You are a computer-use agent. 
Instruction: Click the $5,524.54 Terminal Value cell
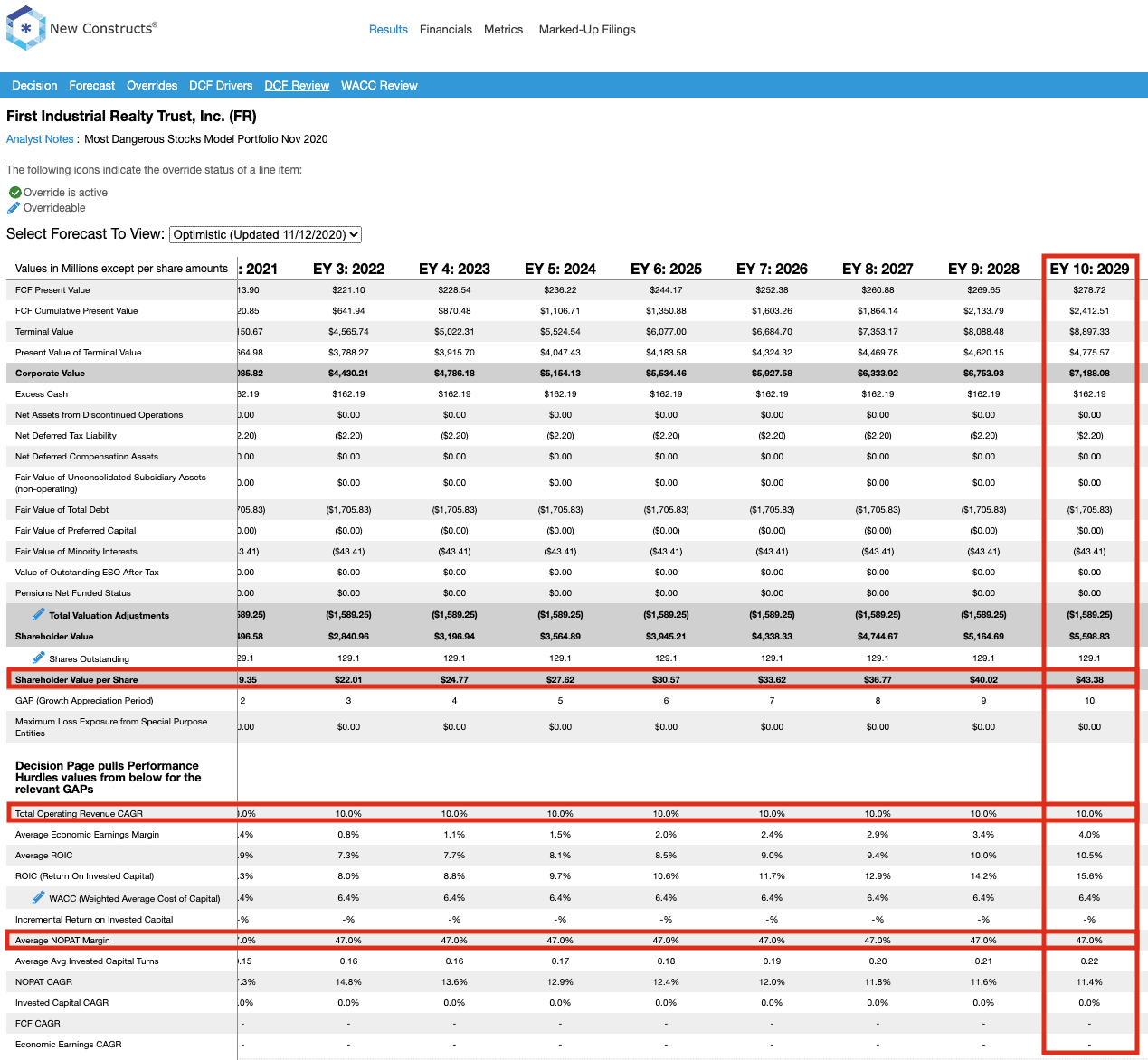pos(560,332)
